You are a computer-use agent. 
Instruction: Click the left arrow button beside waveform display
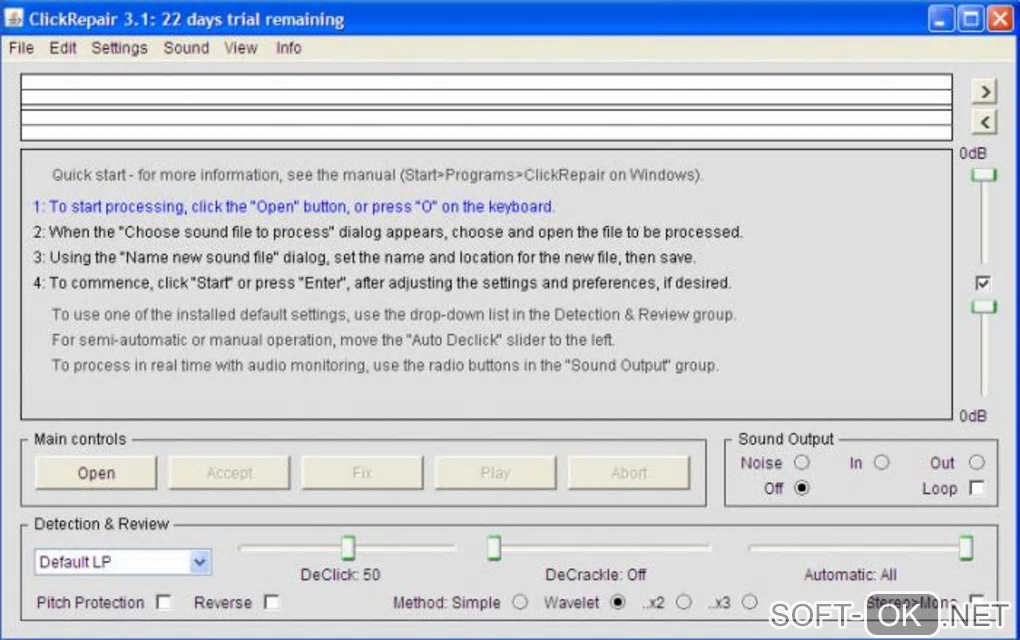(x=985, y=122)
